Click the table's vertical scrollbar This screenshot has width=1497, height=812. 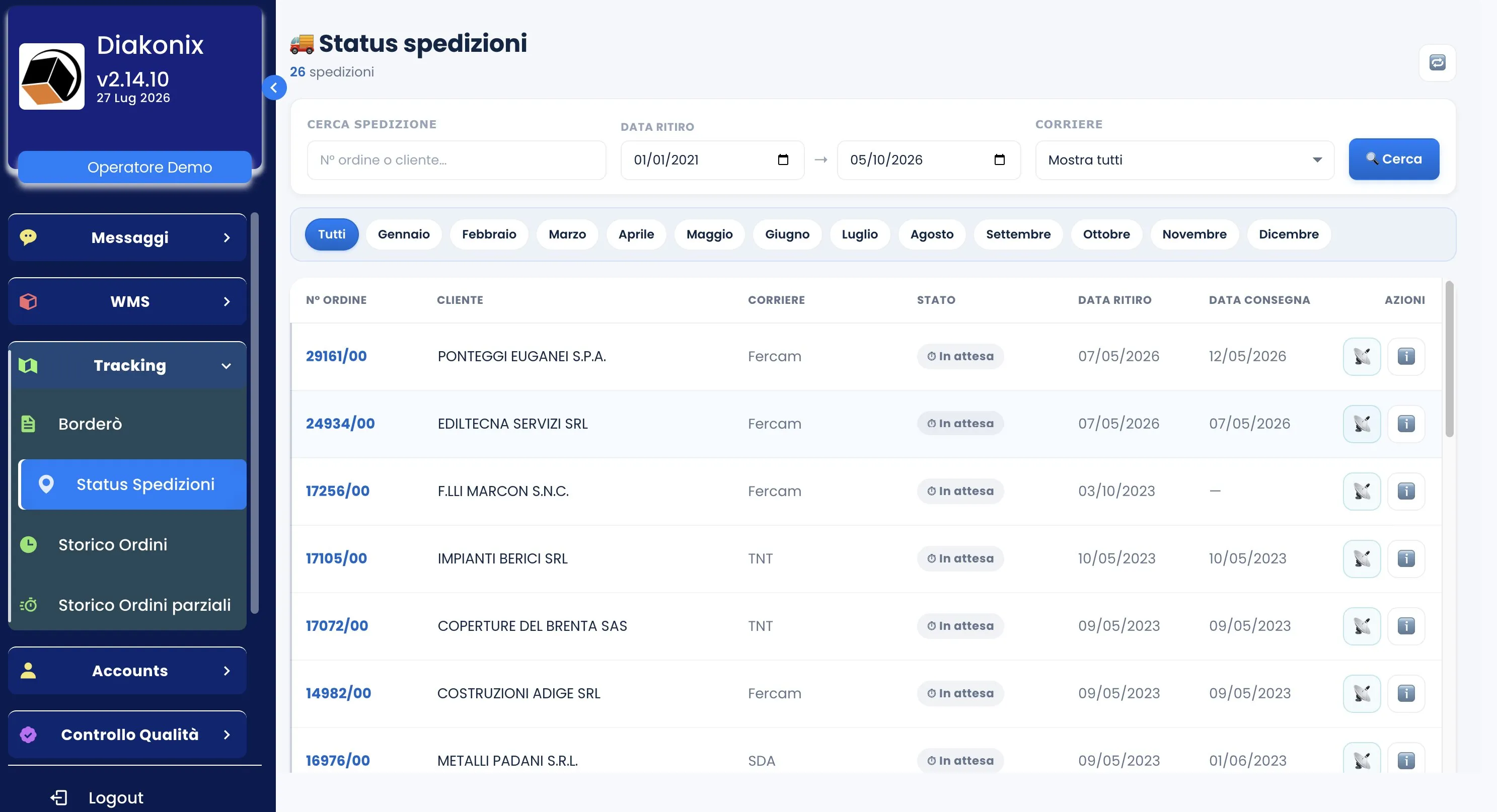tap(1449, 359)
